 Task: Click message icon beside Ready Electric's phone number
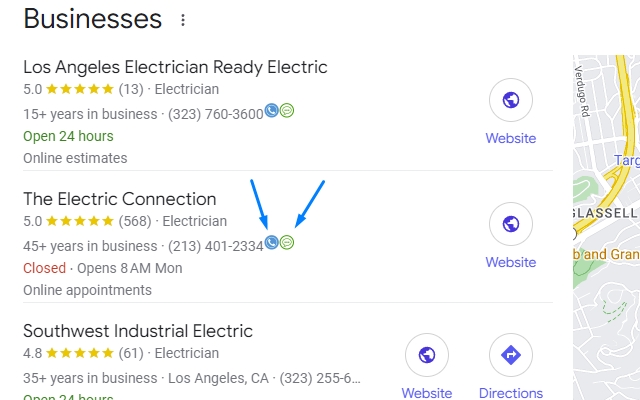[287, 111]
